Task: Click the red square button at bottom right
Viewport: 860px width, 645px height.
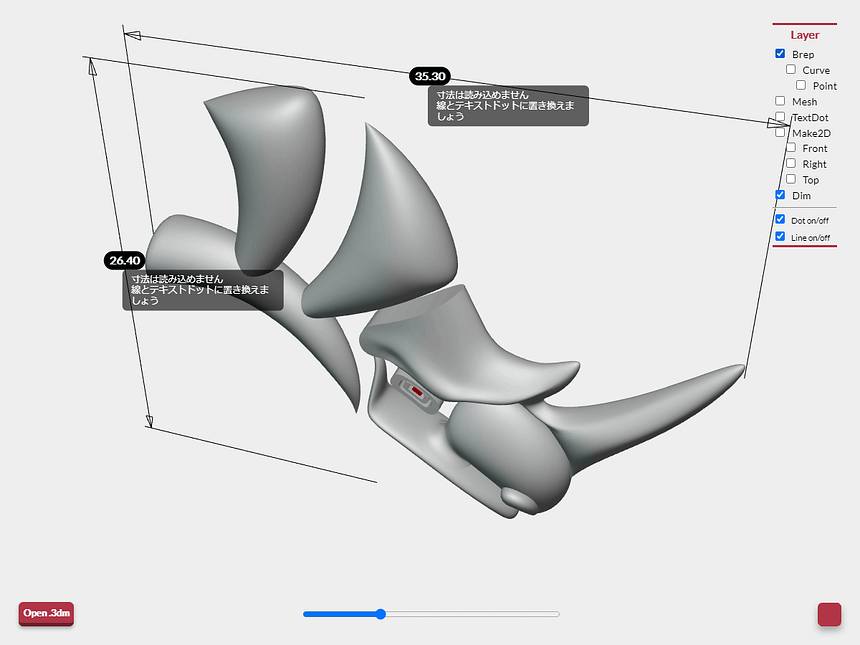Action: [x=829, y=614]
